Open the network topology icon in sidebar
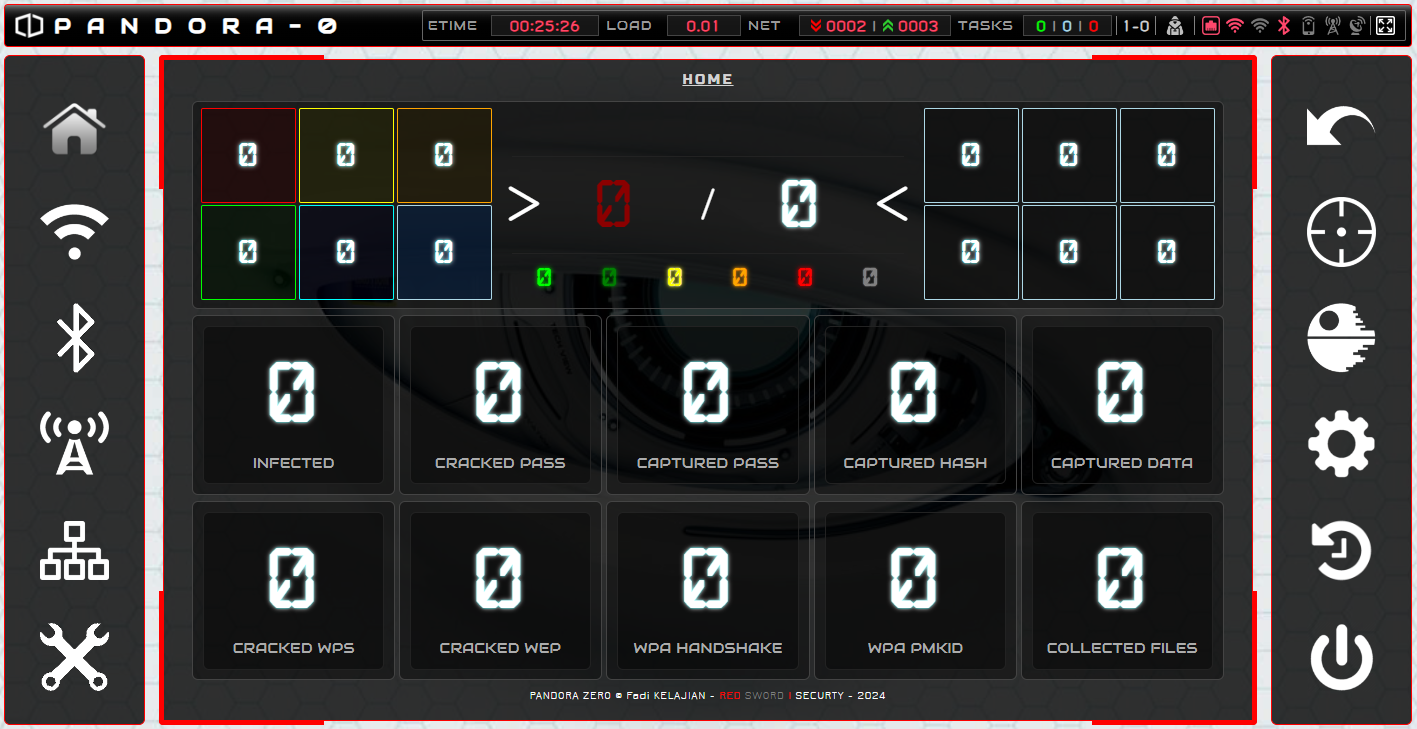This screenshot has height=729, width=1417. click(74, 551)
